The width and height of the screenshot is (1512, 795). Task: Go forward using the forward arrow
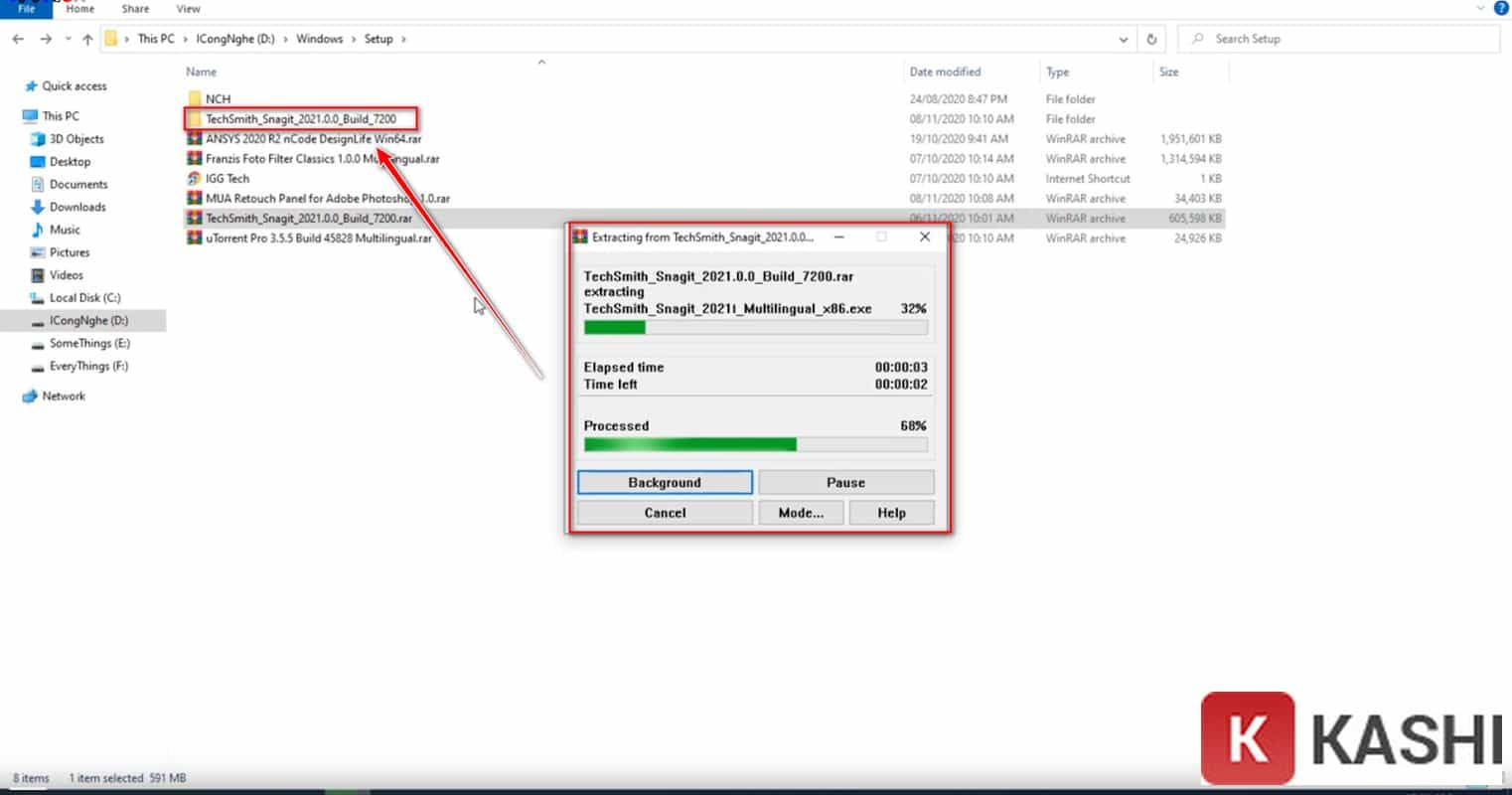point(46,39)
